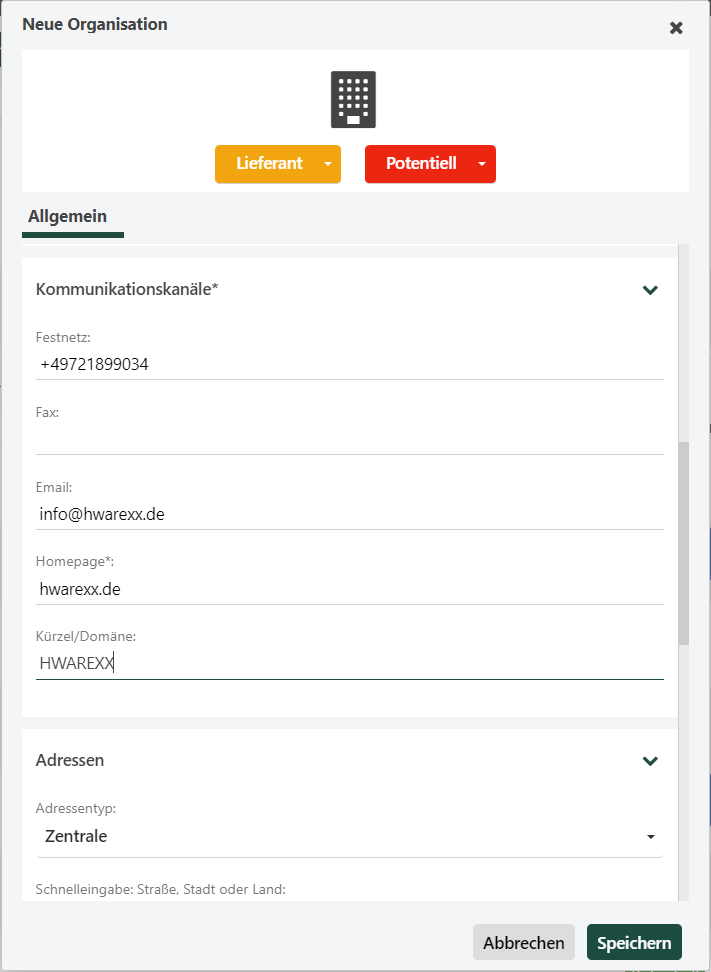Save the organisation with Speichern

(x=634, y=943)
